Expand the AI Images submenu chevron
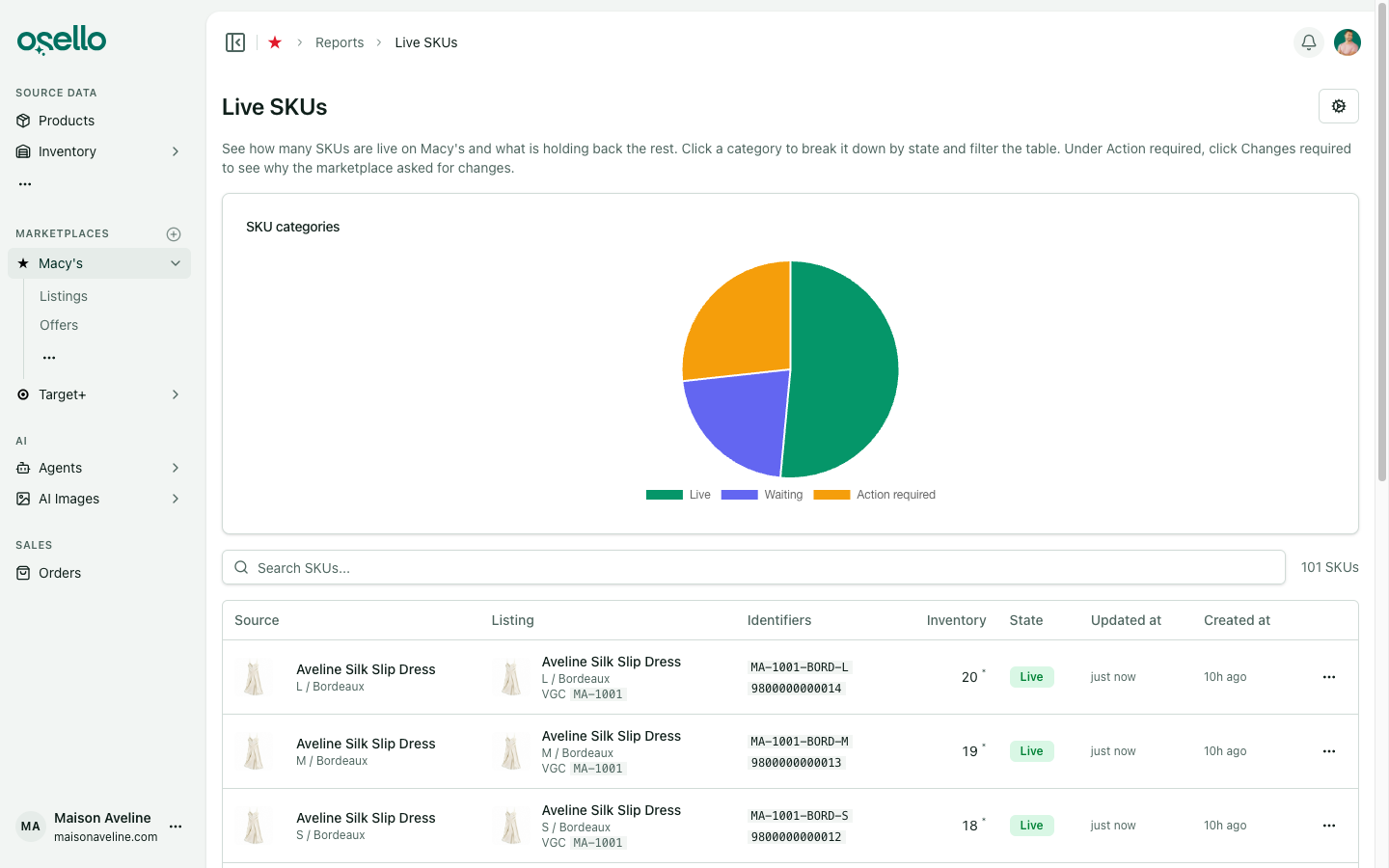The width and height of the screenshot is (1389, 868). pyautogui.click(x=176, y=499)
